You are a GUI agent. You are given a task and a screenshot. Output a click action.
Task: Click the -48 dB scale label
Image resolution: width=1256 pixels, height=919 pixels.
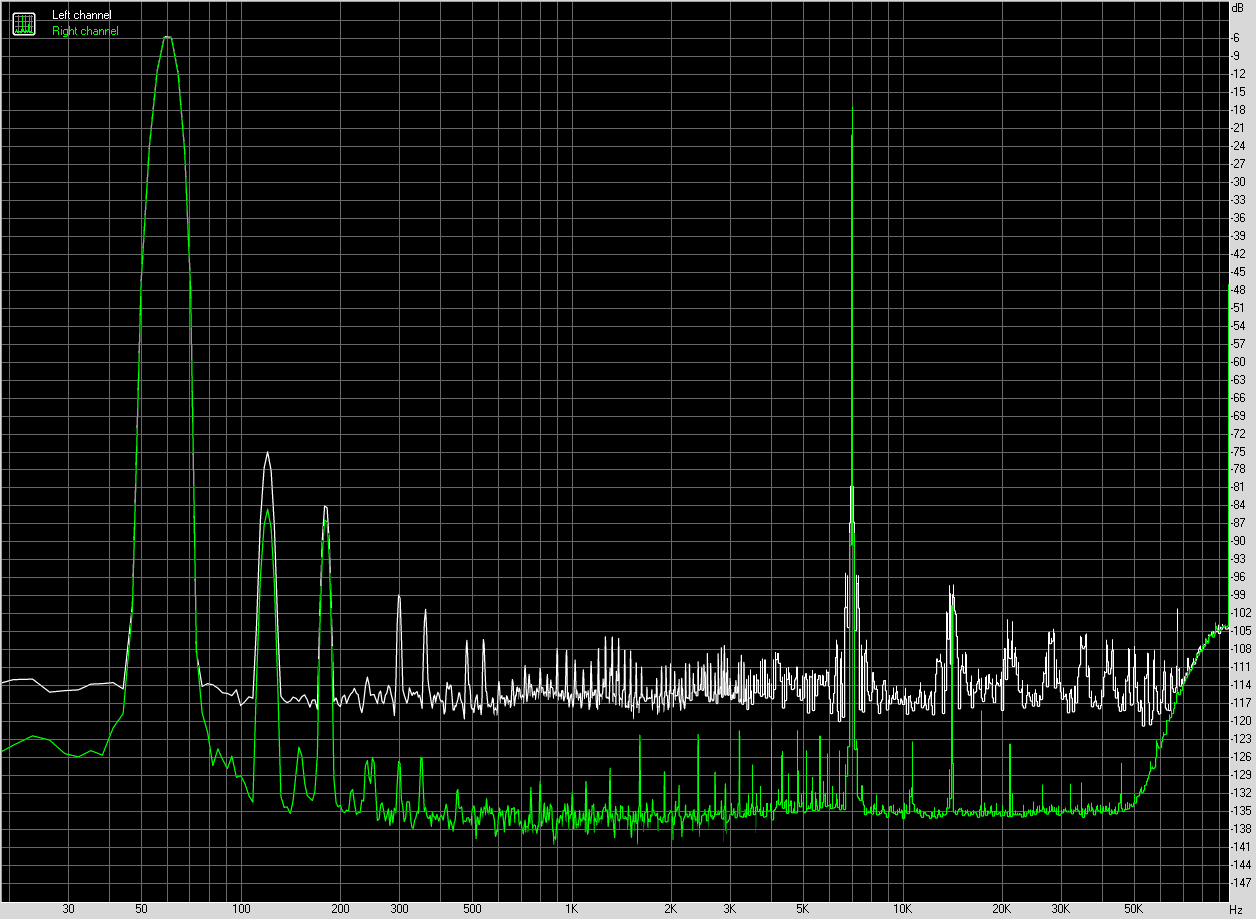(x=1239, y=289)
